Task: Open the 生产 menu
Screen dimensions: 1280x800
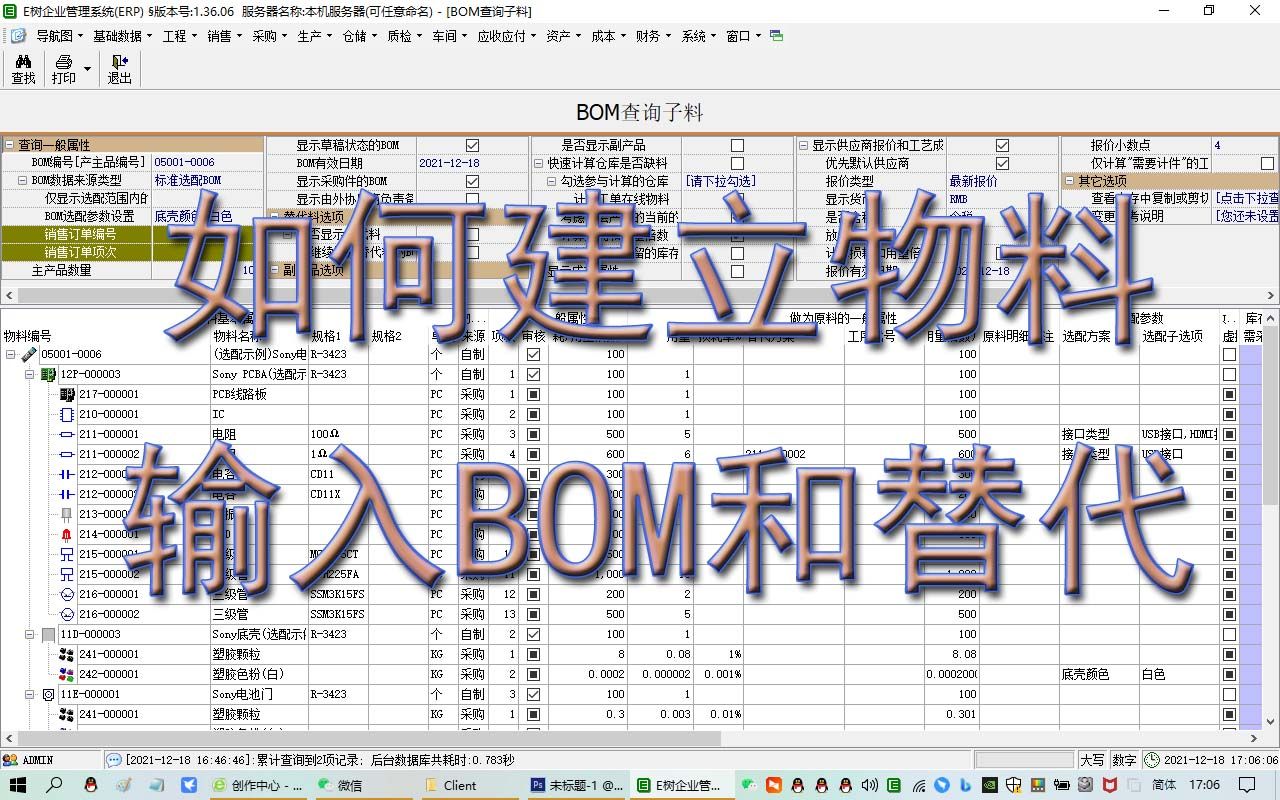Action: tap(315, 36)
